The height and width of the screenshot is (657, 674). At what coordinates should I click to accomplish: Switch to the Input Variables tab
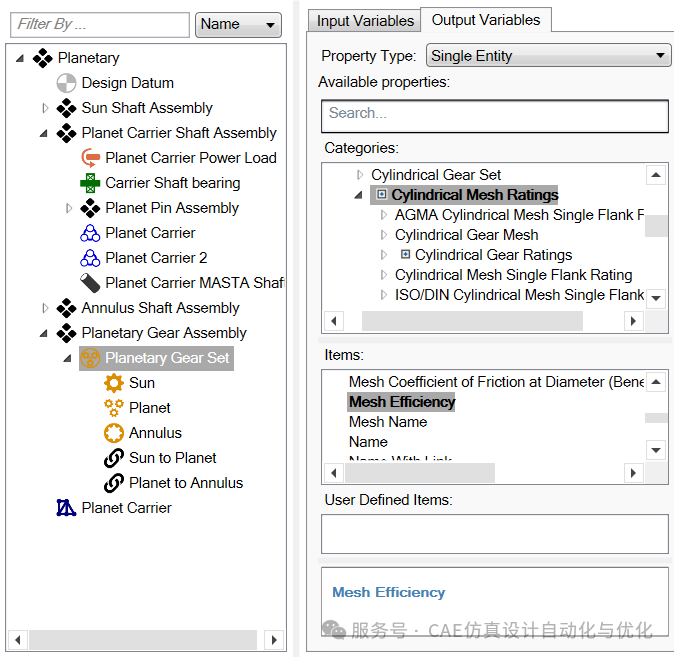click(x=365, y=21)
